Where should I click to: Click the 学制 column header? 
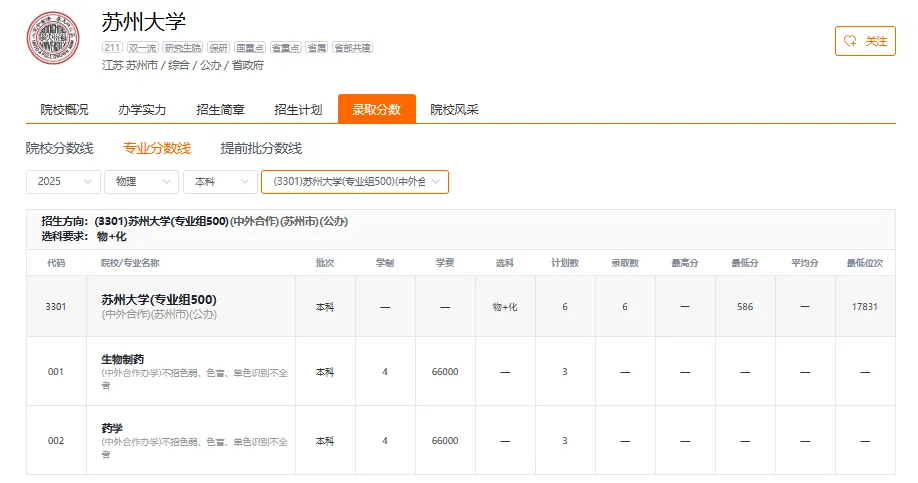[x=385, y=263]
